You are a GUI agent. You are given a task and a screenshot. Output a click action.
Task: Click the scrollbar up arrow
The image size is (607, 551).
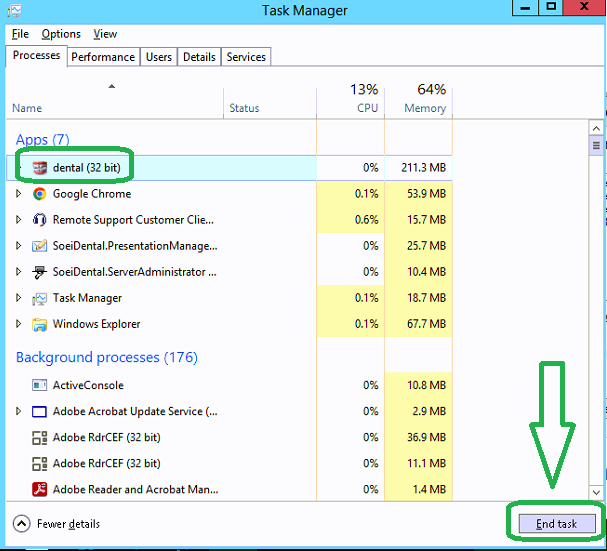coord(596,128)
